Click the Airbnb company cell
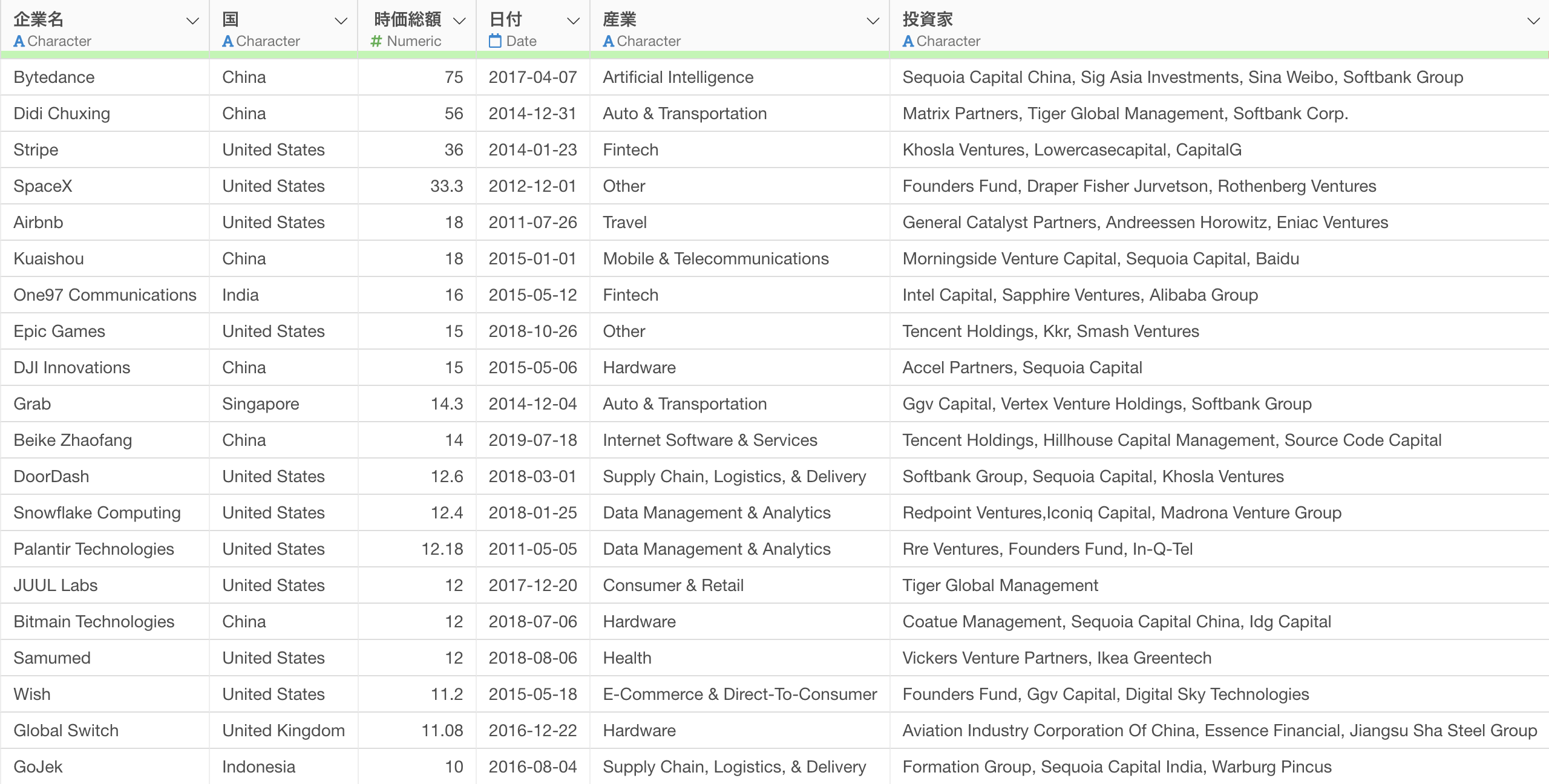The width and height of the screenshot is (1549, 784). (105, 223)
